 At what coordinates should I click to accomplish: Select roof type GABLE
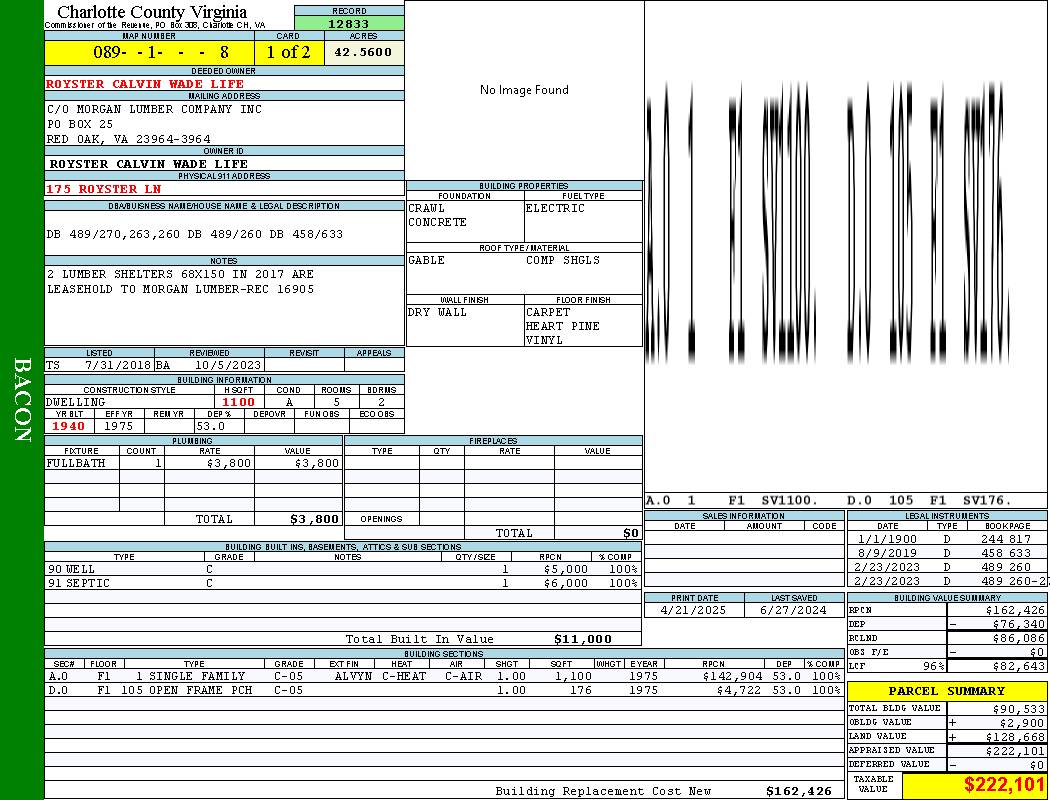[x=427, y=260]
